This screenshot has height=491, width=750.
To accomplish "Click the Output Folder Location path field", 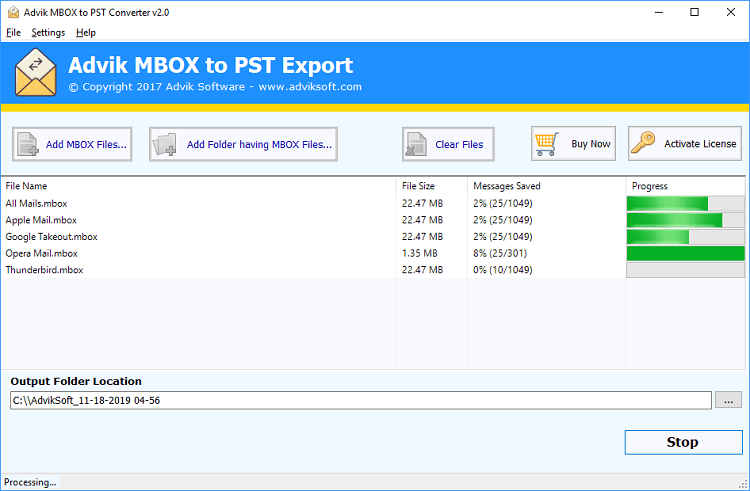I will (361, 400).
